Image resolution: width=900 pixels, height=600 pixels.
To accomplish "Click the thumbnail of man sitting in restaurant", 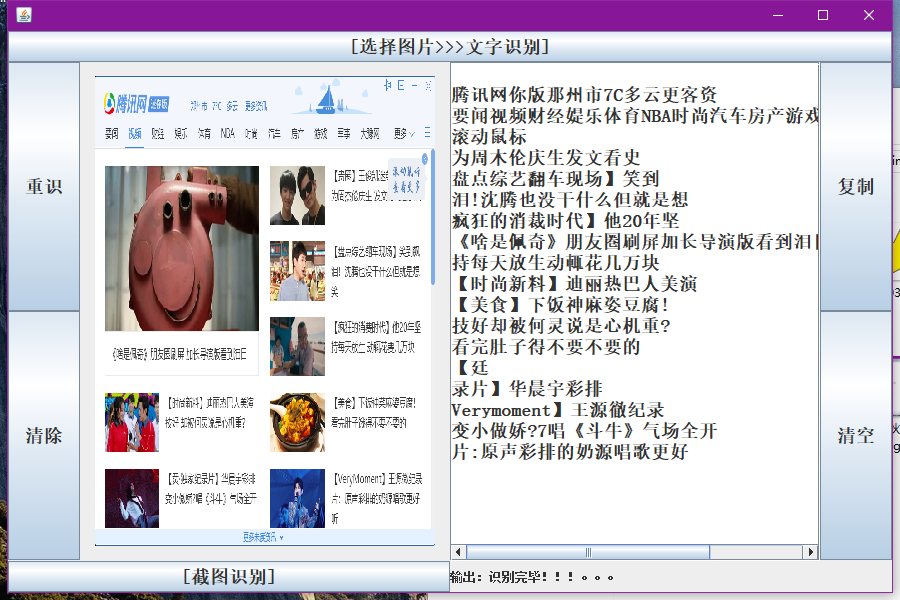I will click(297, 347).
